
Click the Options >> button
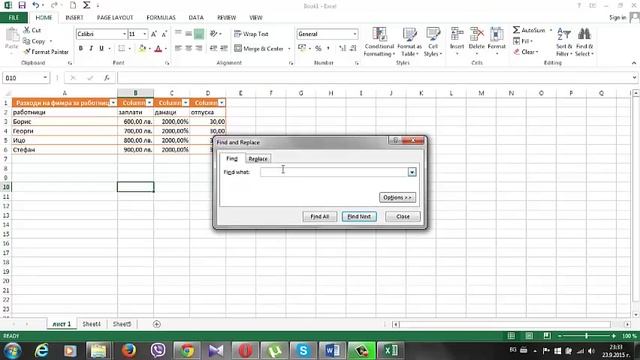(x=397, y=198)
